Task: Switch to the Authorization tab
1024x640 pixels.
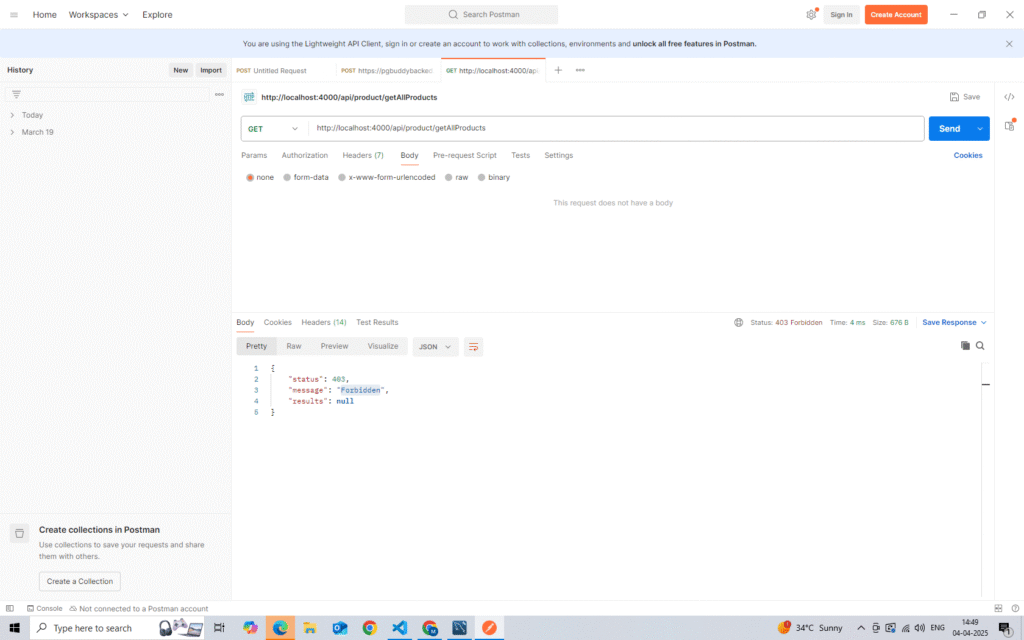Action: [x=304, y=155]
